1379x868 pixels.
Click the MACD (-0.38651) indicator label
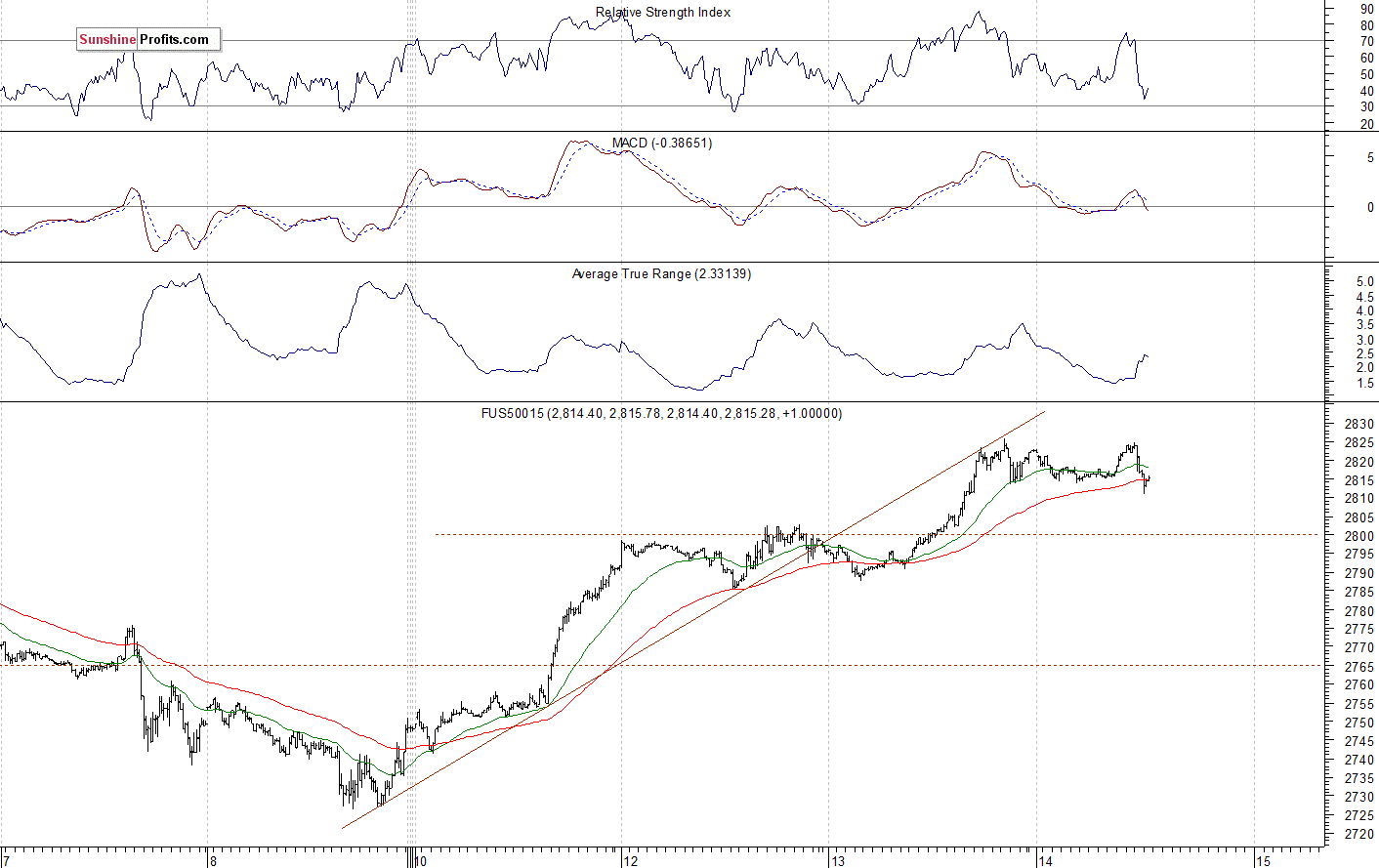(662, 144)
